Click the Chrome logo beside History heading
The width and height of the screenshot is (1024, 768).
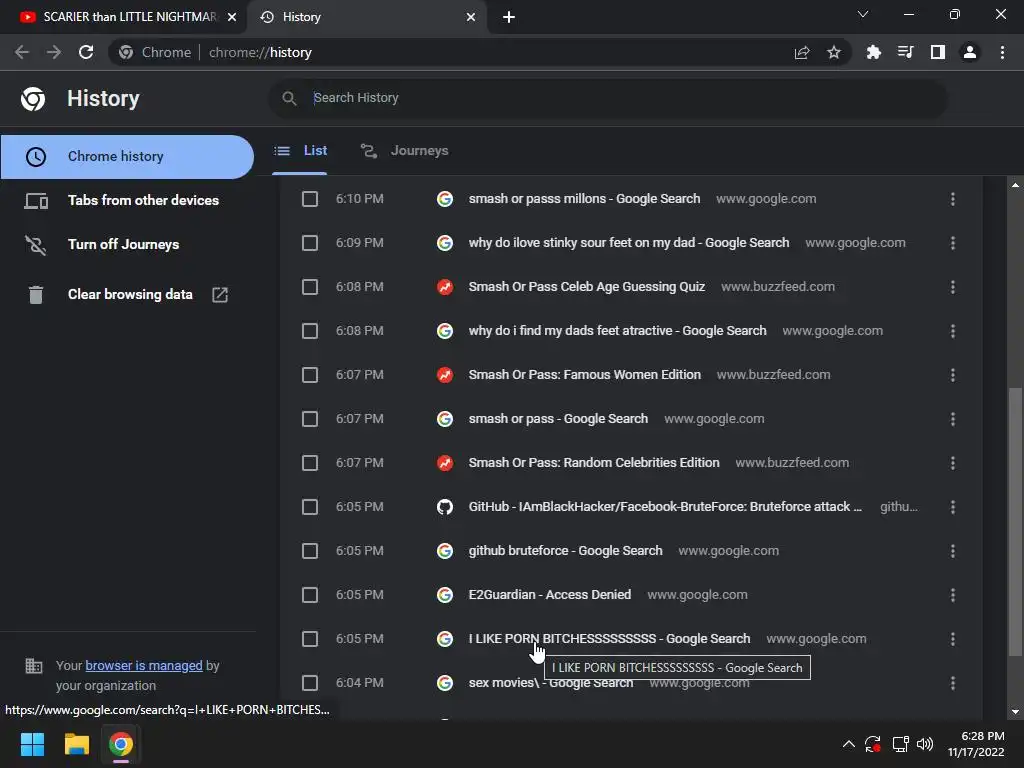[x=33, y=99]
